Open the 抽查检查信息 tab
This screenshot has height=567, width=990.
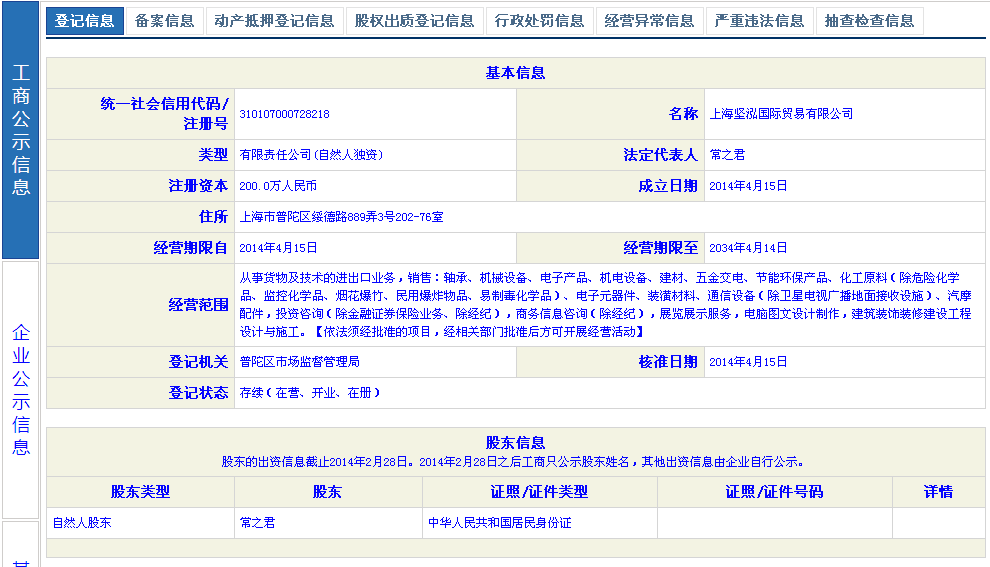pos(869,21)
